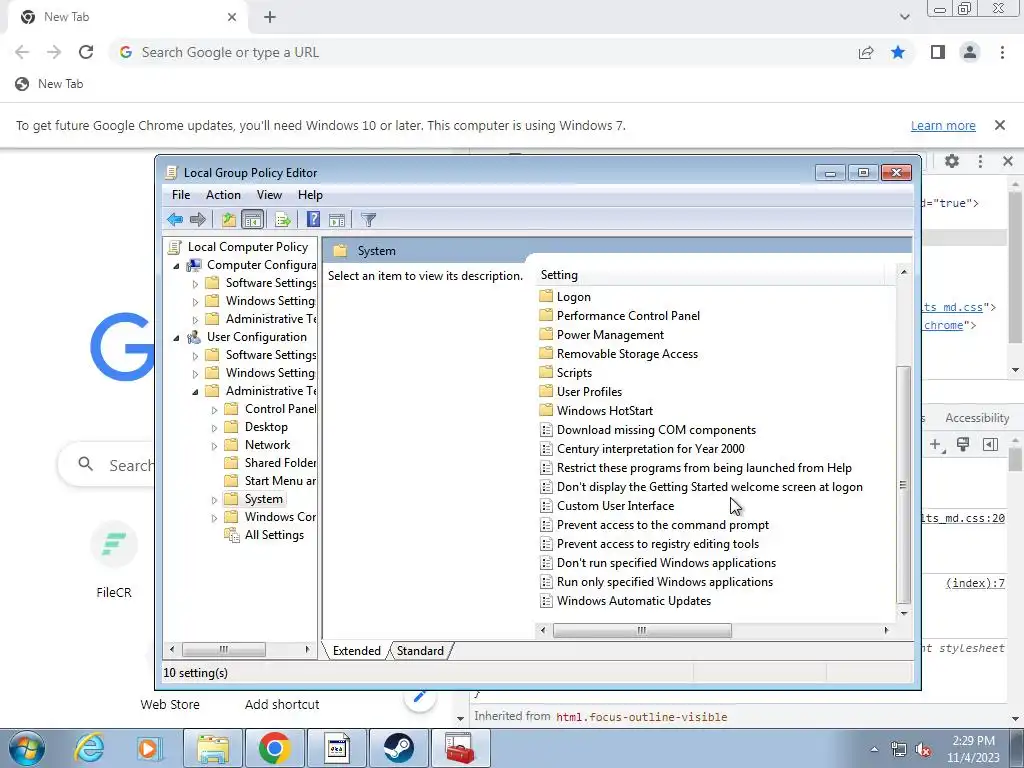This screenshot has height=768, width=1024.
Task: Click the Back arrow in Group Policy Editor toolbar
Action: (174, 219)
